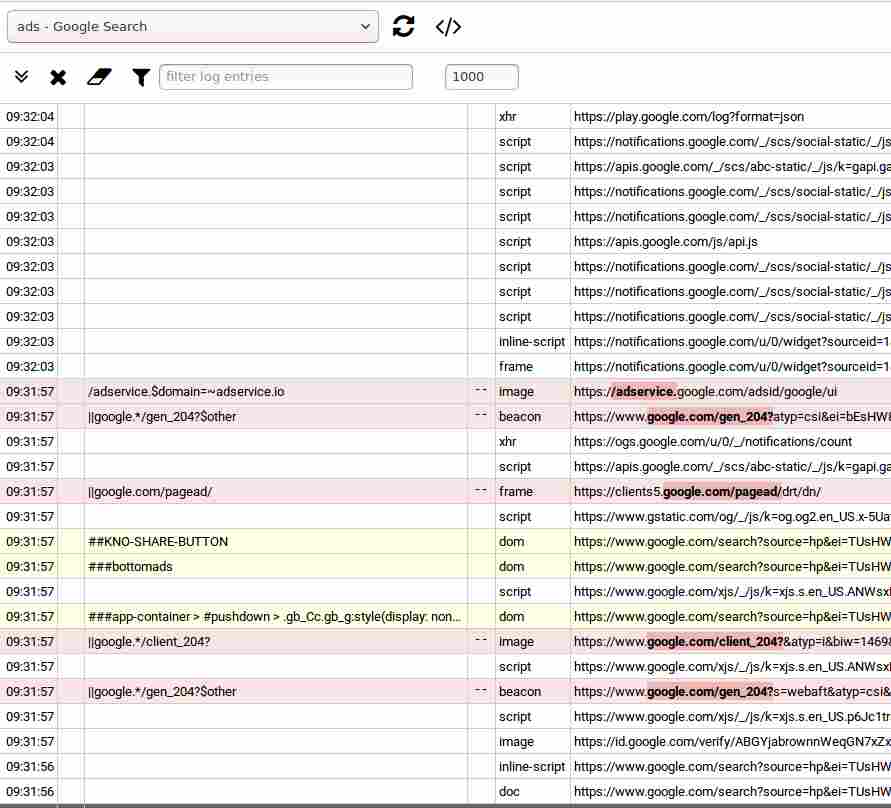Select the clients5.google.com/pagead/drt/dn/ URL
The width and height of the screenshot is (891, 808).
click(697, 492)
